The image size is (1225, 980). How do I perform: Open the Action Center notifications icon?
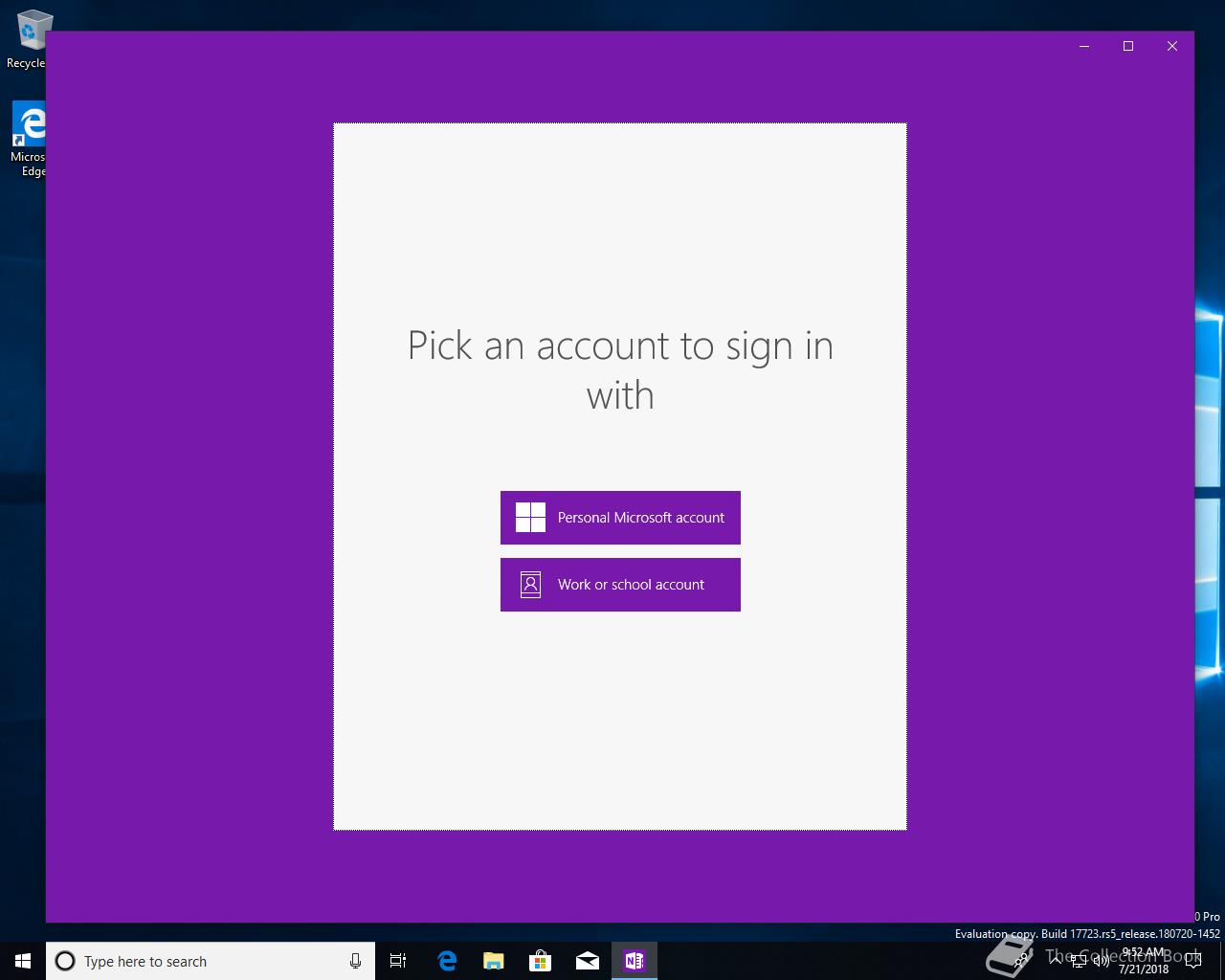pyautogui.click(x=1192, y=961)
